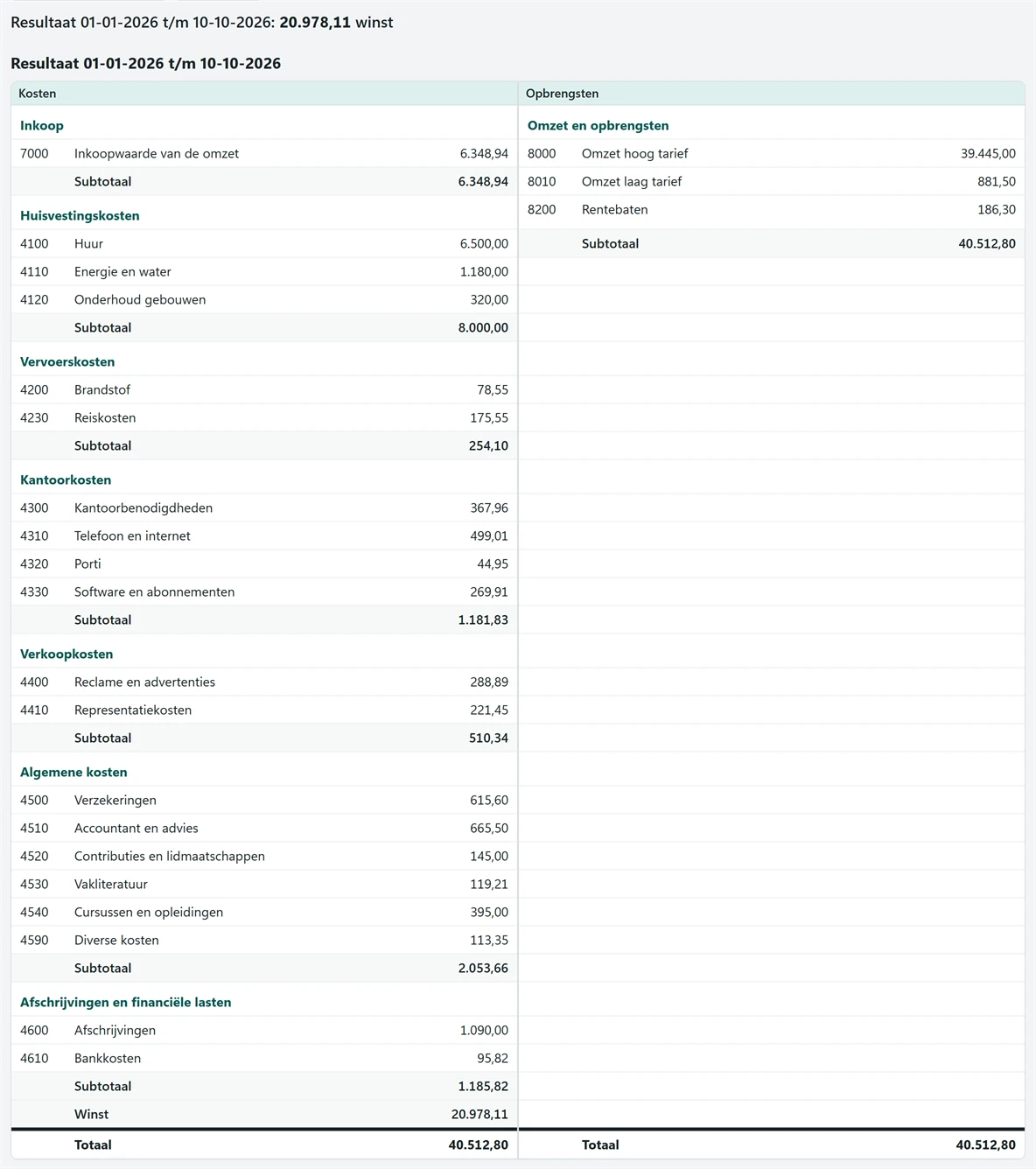Viewport: 1036px width, 1169px height.
Task: Open the Telefoon en internet row
Action: (264, 535)
